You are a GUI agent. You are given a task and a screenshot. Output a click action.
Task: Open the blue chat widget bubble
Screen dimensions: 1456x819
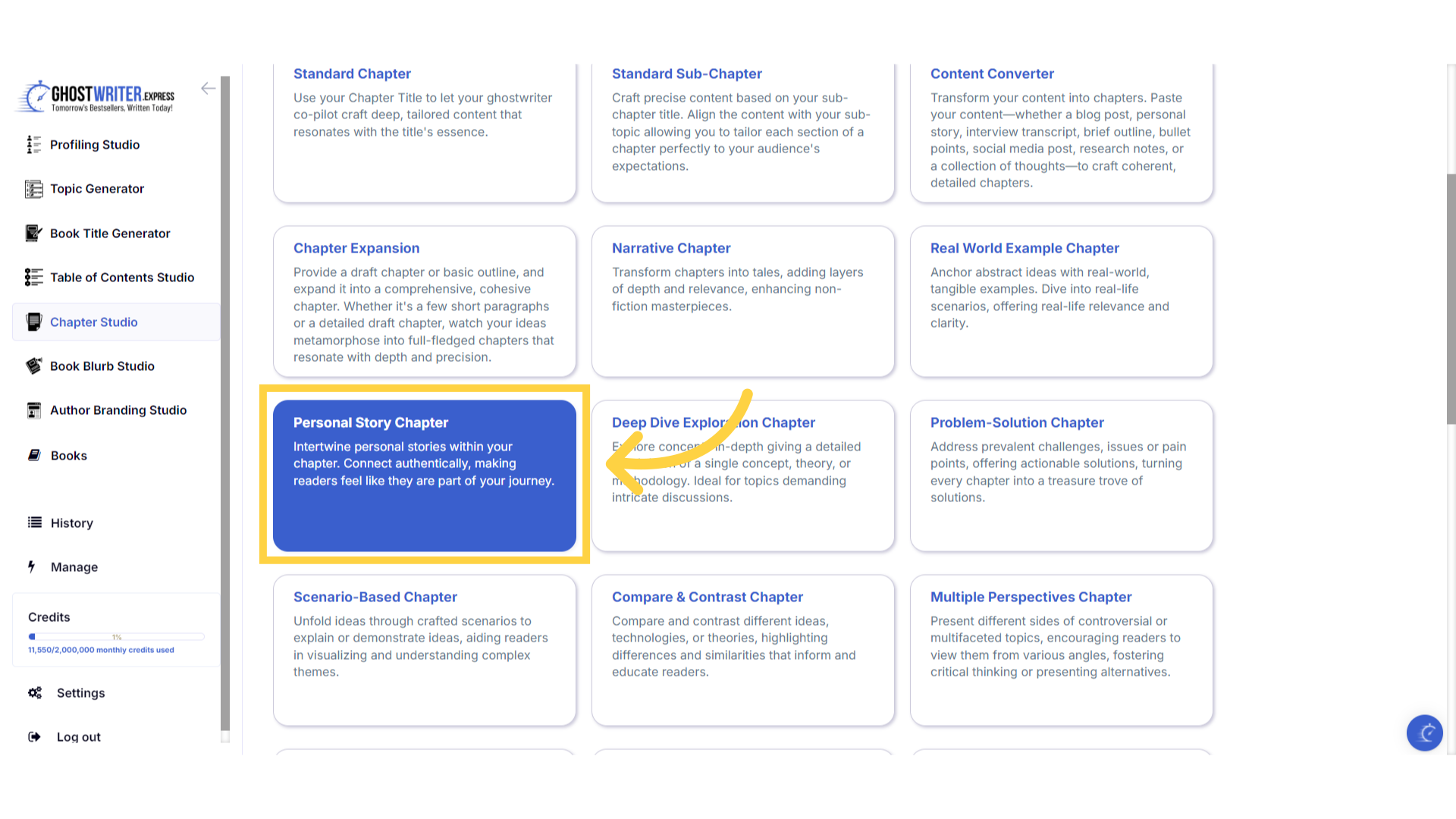(1424, 733)
